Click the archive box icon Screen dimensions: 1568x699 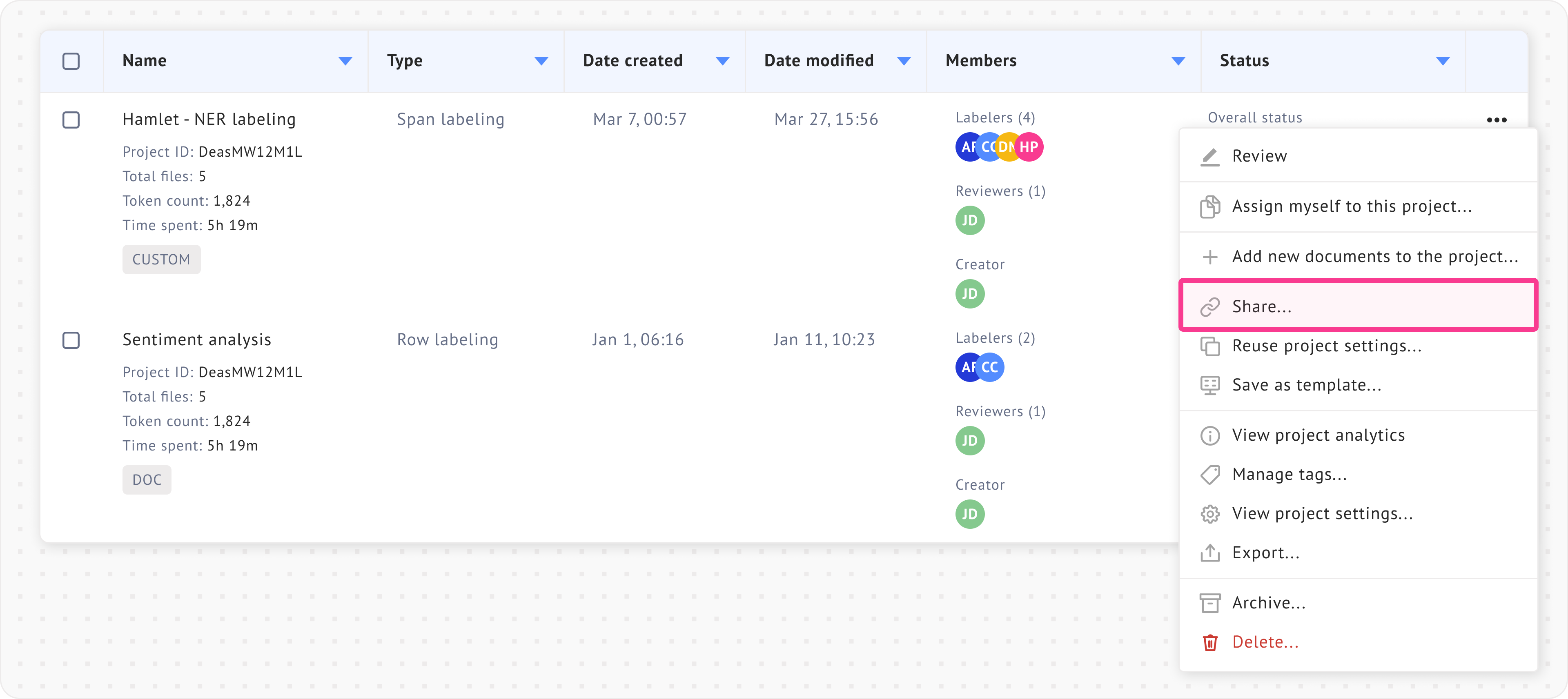coord(1209,603)
